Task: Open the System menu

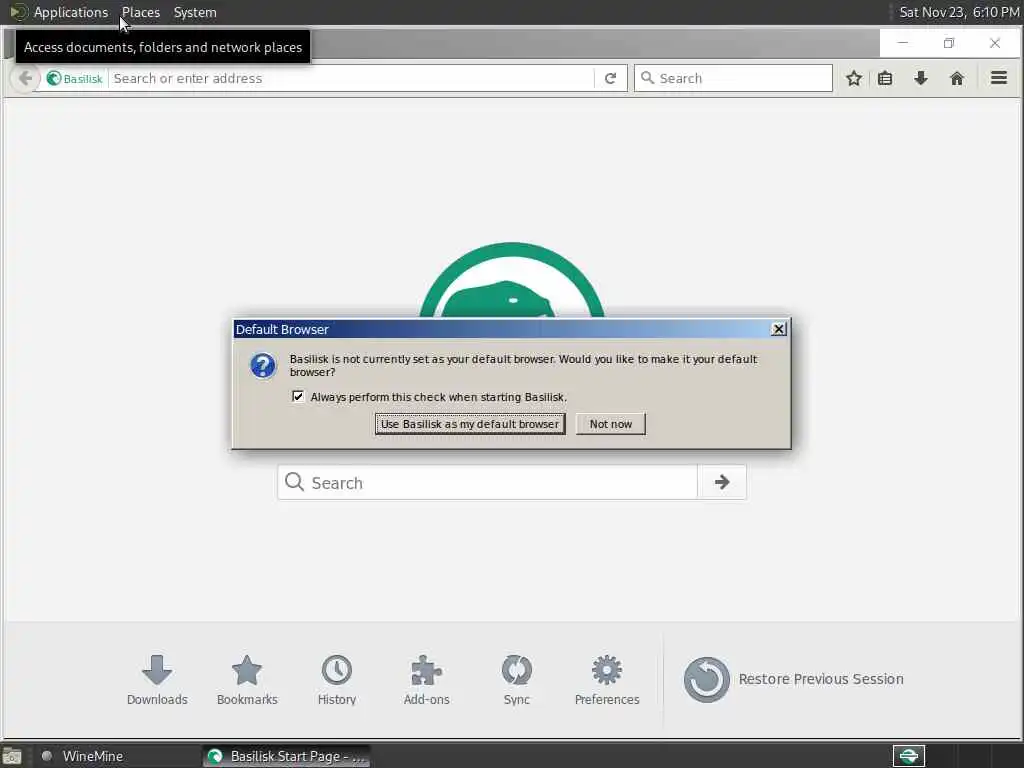Action: pos(195,12)
